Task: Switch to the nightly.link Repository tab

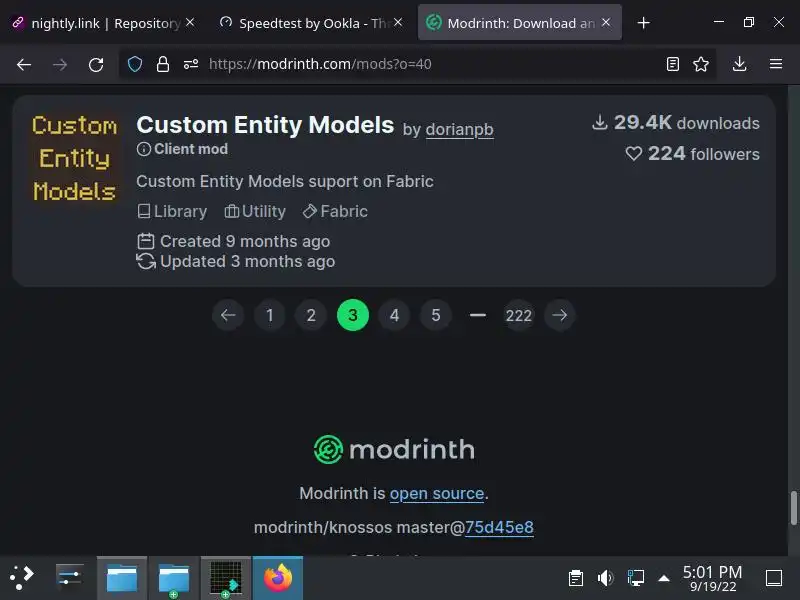Action: [x=102, y=23]
